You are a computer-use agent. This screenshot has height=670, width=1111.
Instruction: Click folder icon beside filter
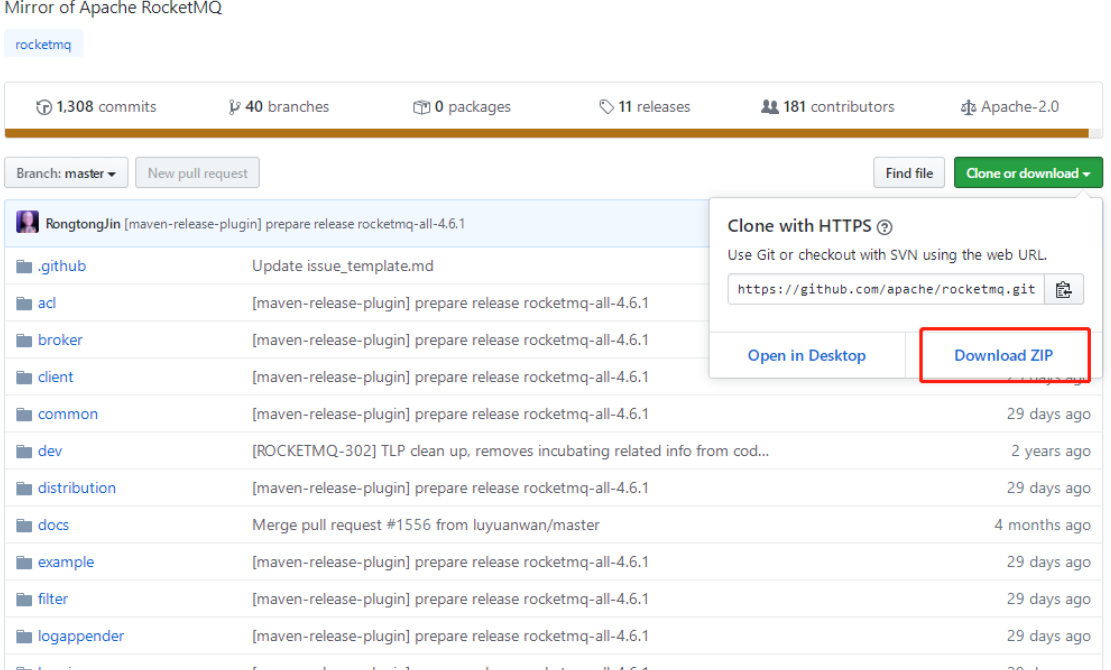point(24,599)
